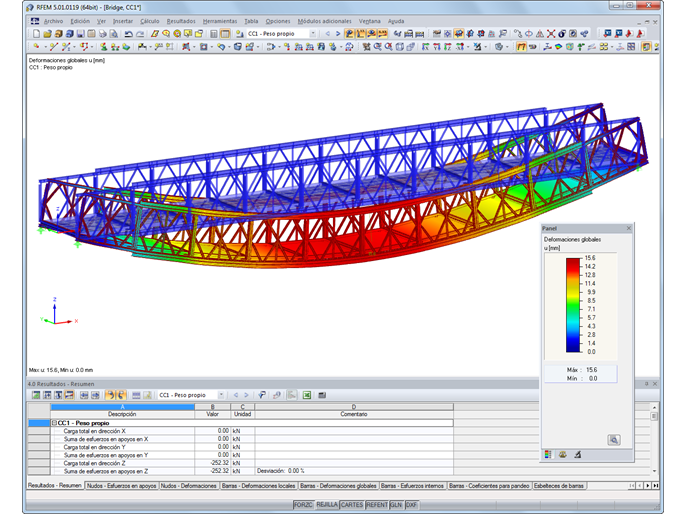Toggle FORZC status bar option
Screen dimensions: 686x514
303,505
